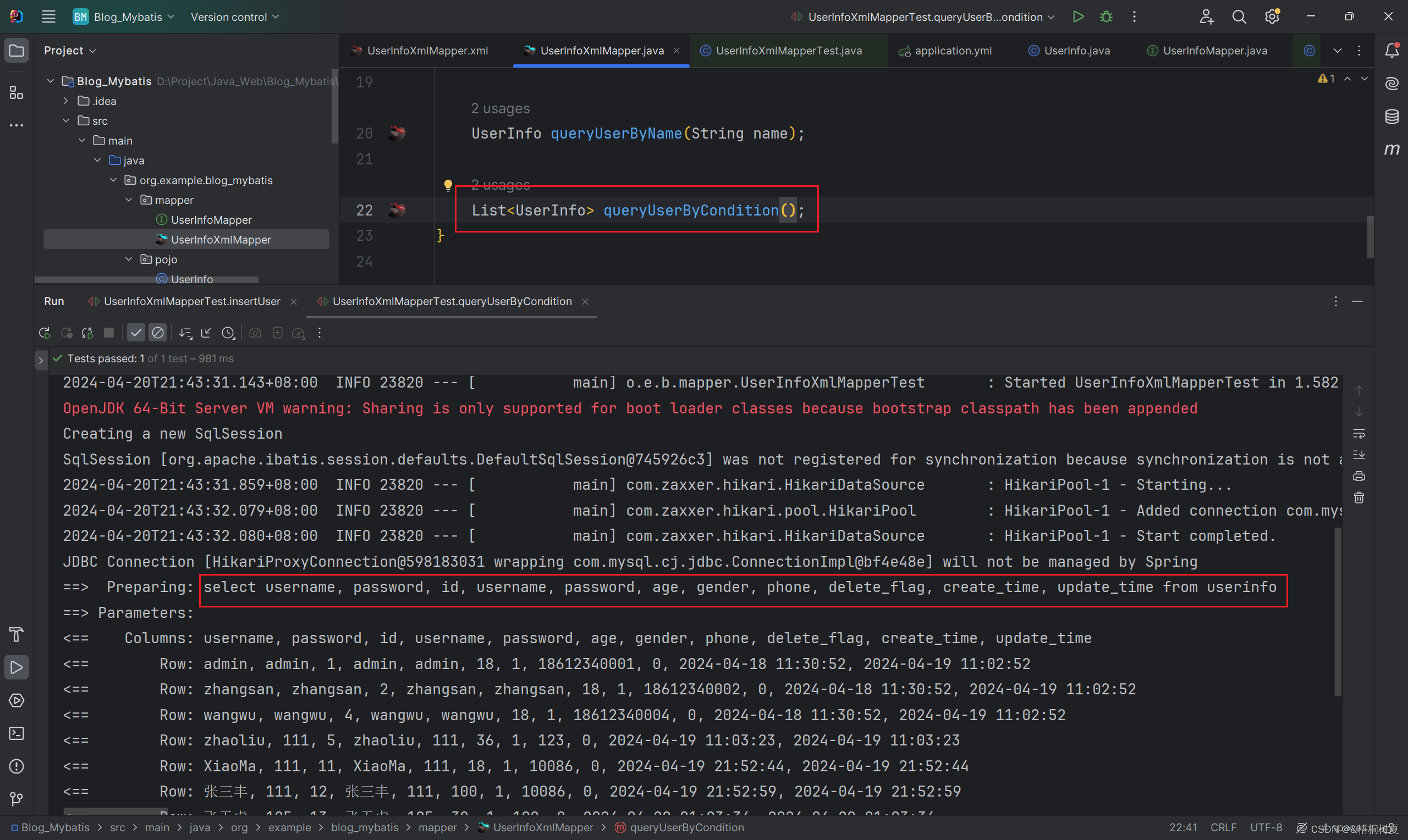Go to next highlighted error arrow
Screen dimensions: 1408x840
pos(1365,79)
